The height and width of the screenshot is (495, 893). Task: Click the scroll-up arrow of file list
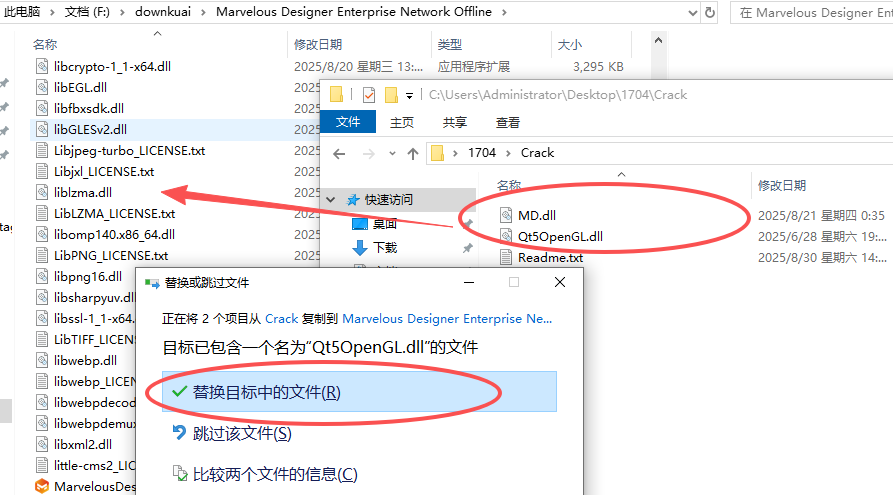658,40
